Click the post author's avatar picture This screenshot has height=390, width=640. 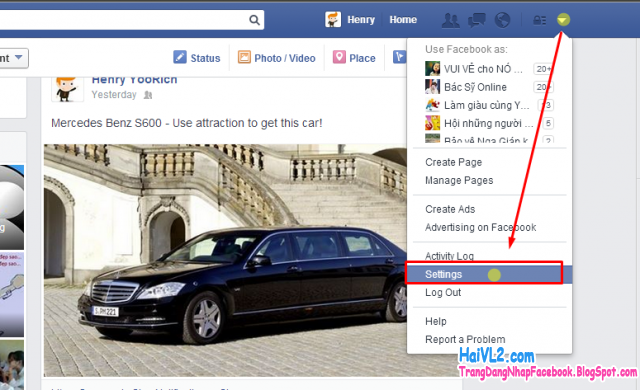[67, 89]
